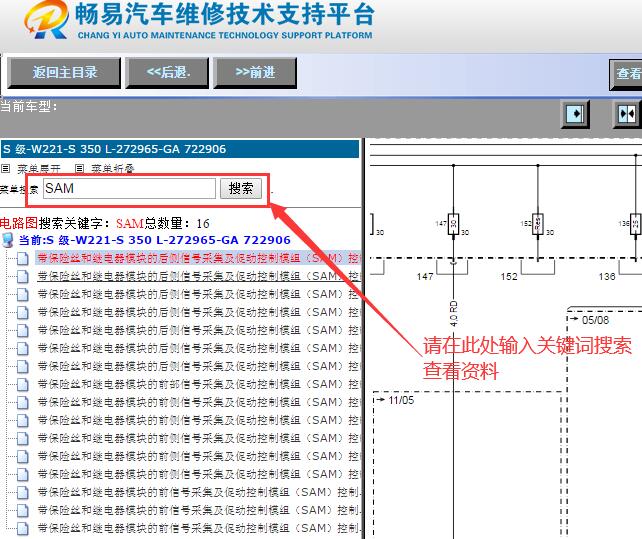Go back with the <<后退 button
The image size is (642, 539).
[167, 73]
